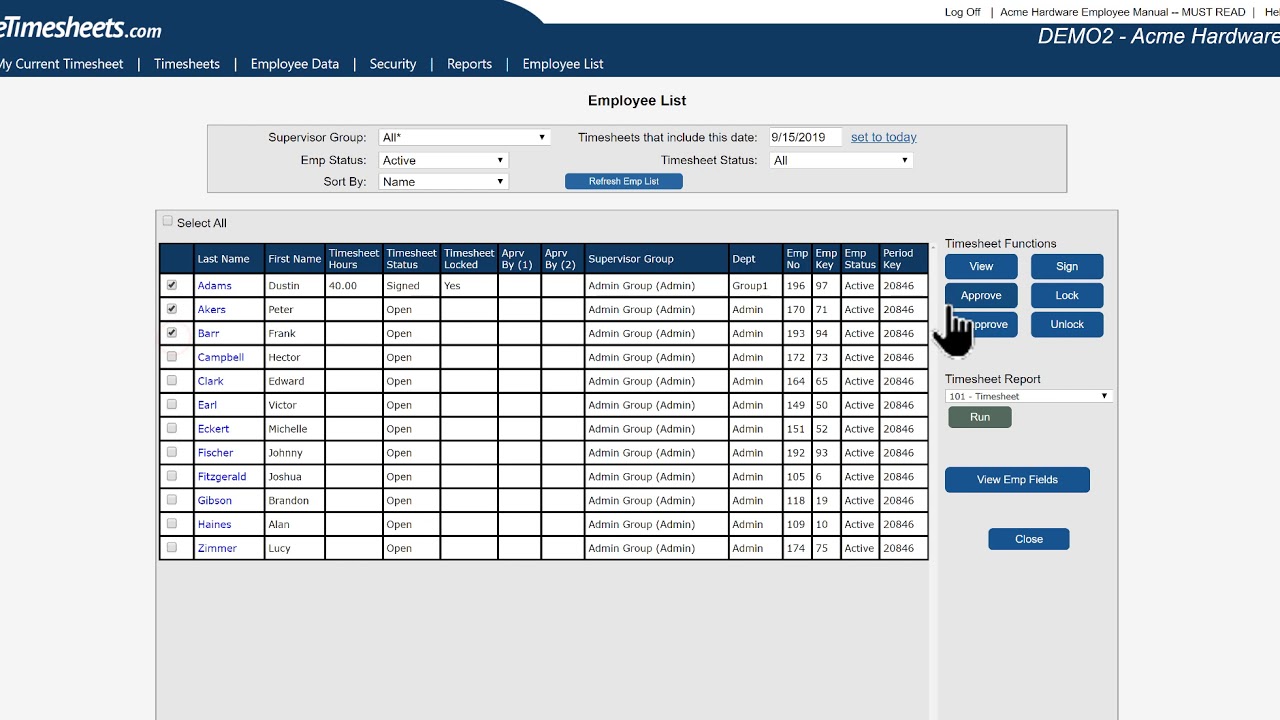The width and height of the screenshot is (1280, 720).
Task: Open the Sort By dropdown
Action: point(443,181)
